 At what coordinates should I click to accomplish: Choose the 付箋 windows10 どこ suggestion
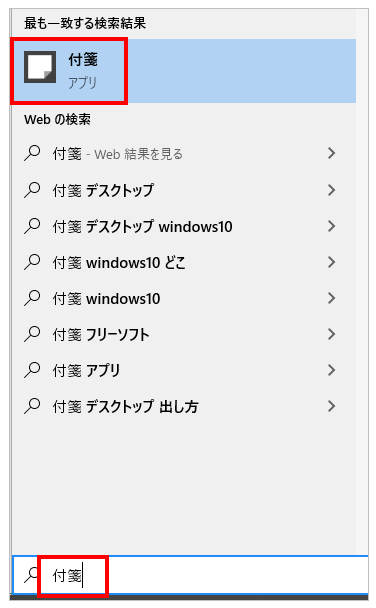[x=184, y=262]
